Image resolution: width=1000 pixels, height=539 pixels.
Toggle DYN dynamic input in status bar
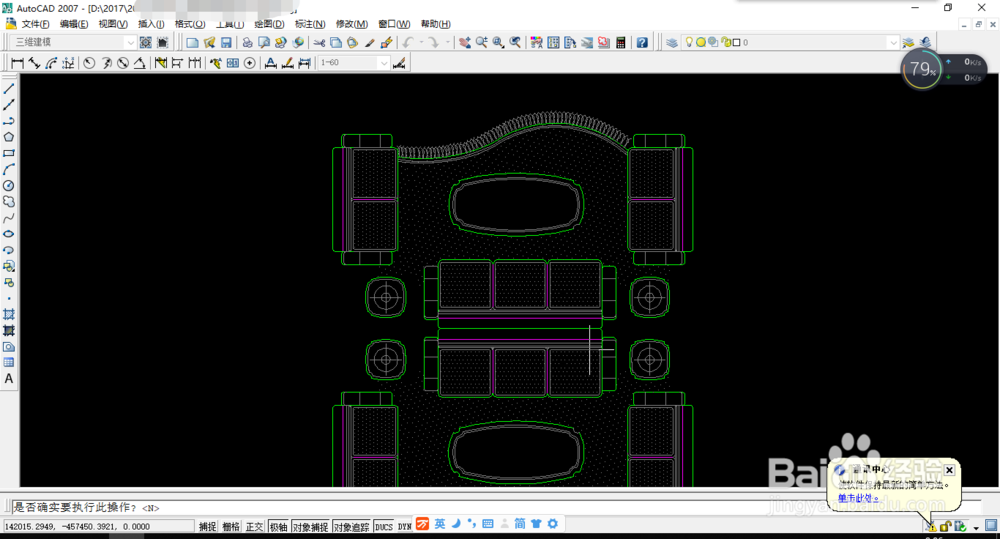pos(404,527)
